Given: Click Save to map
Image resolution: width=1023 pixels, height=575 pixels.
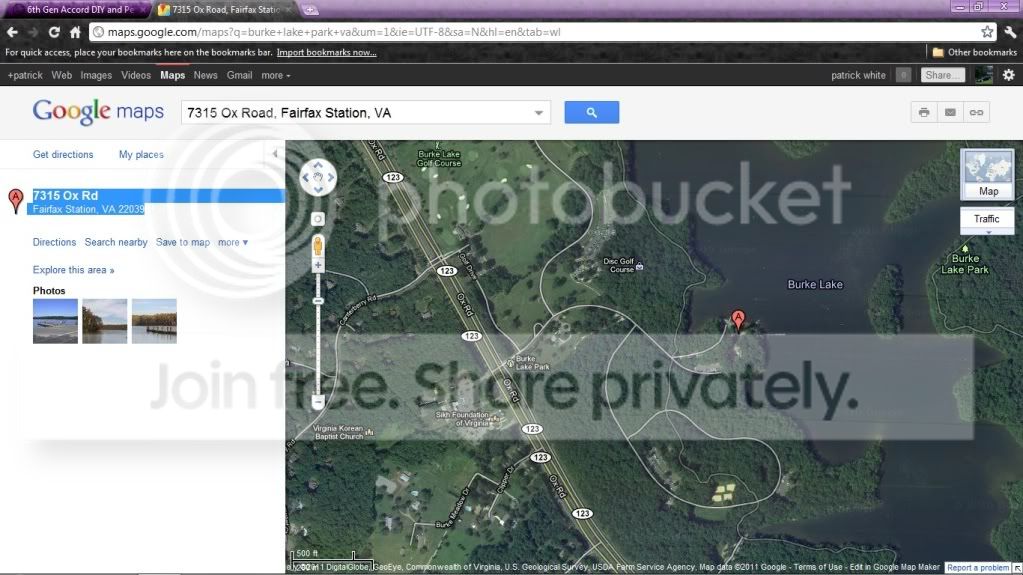Looking at the screenshot, I should 183,242.
